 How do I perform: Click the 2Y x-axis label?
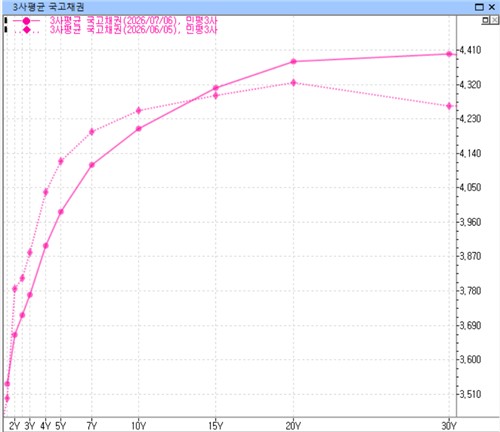click(14, 426)
